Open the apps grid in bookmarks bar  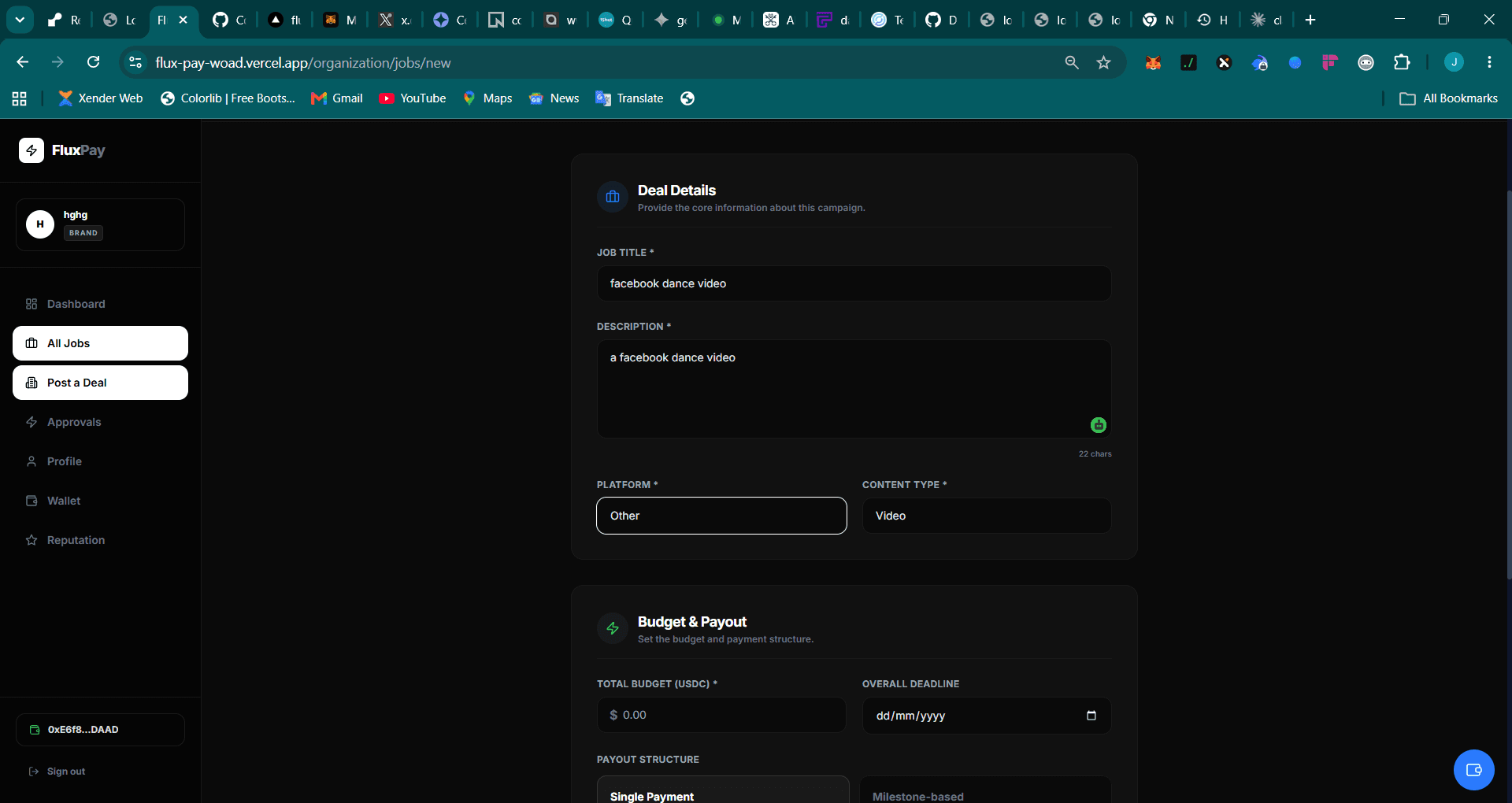point(20,98)
